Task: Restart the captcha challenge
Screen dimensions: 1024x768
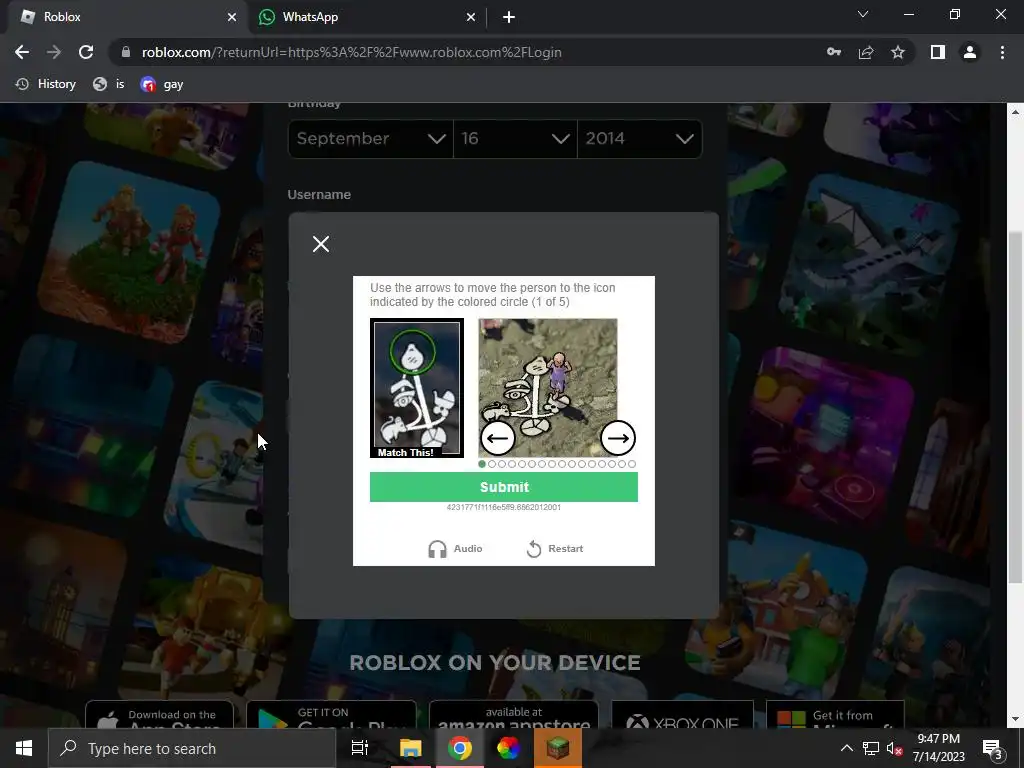Action: (554, 549)
